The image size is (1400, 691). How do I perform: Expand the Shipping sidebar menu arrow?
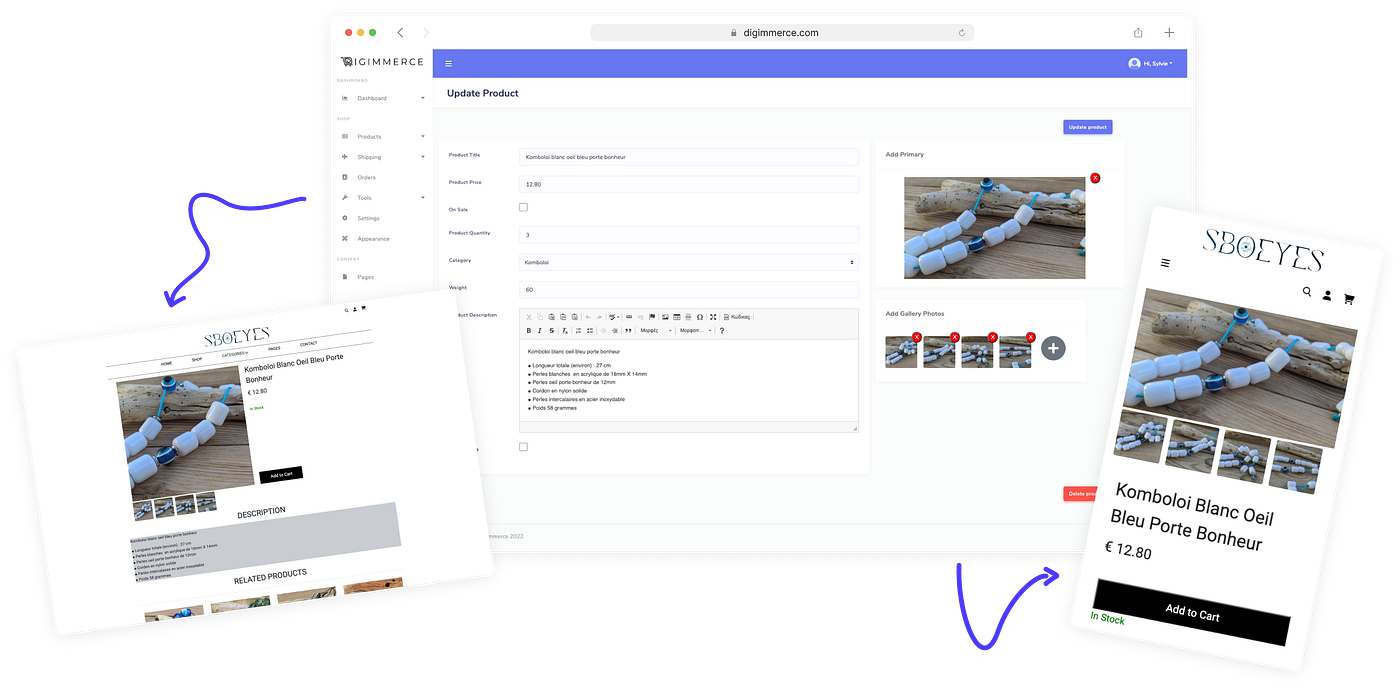(423, 157)
